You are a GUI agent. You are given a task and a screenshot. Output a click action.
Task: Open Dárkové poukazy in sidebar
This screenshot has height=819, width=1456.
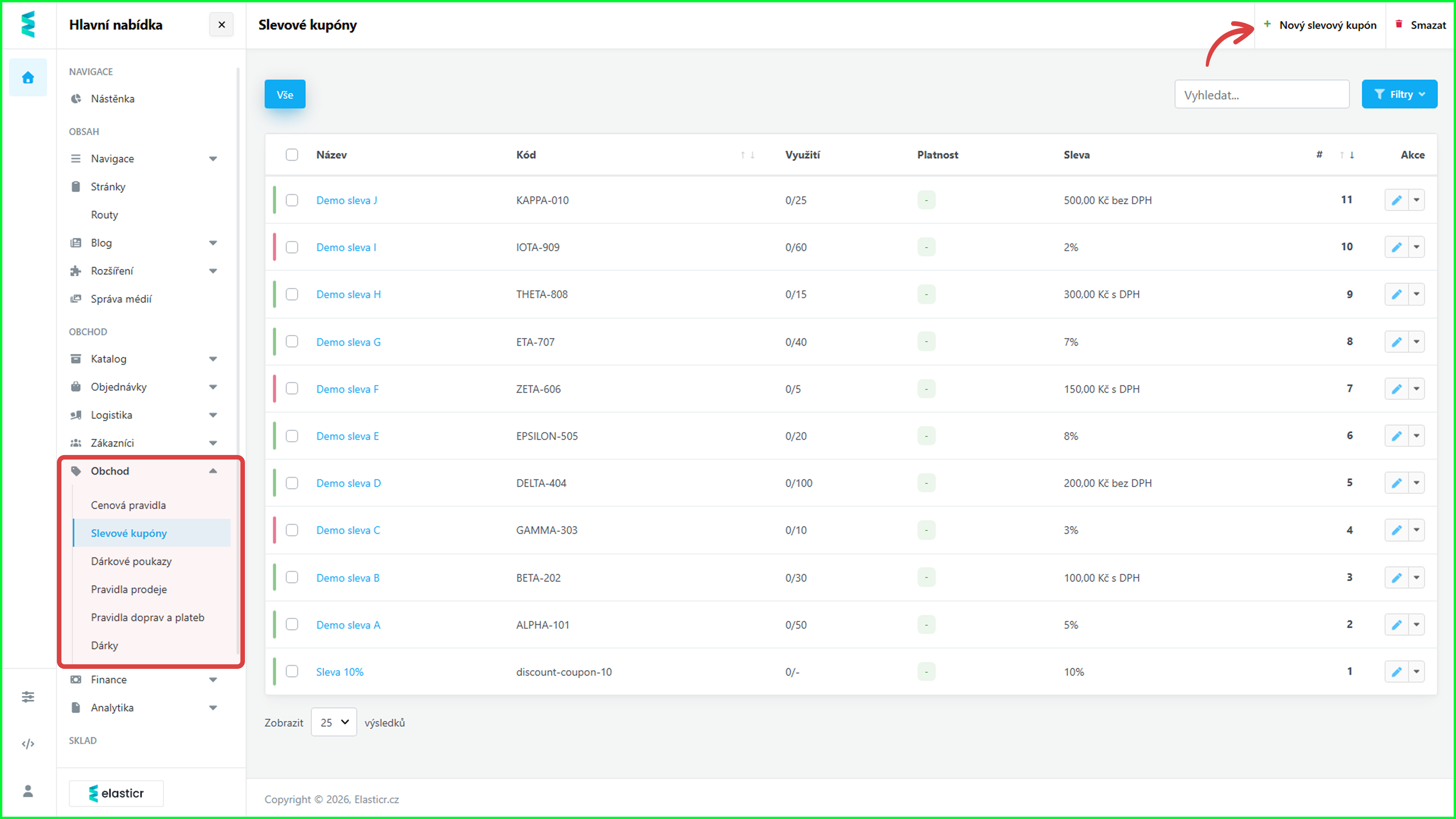tap(131, 561)
